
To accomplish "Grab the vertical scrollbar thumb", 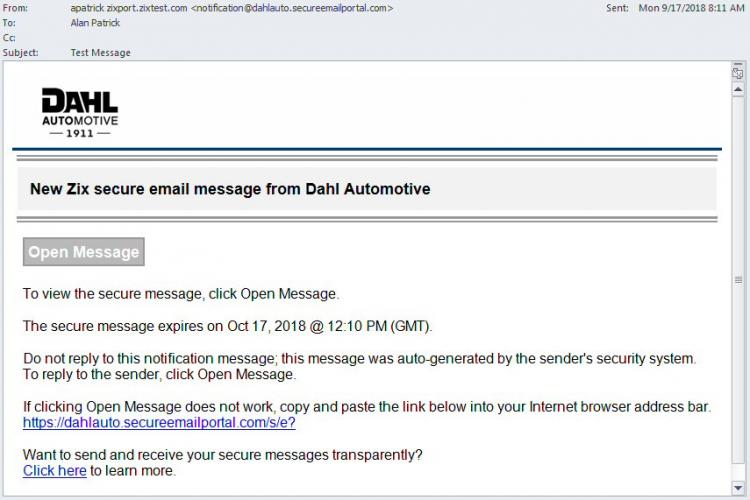I will tap(738, 280).
